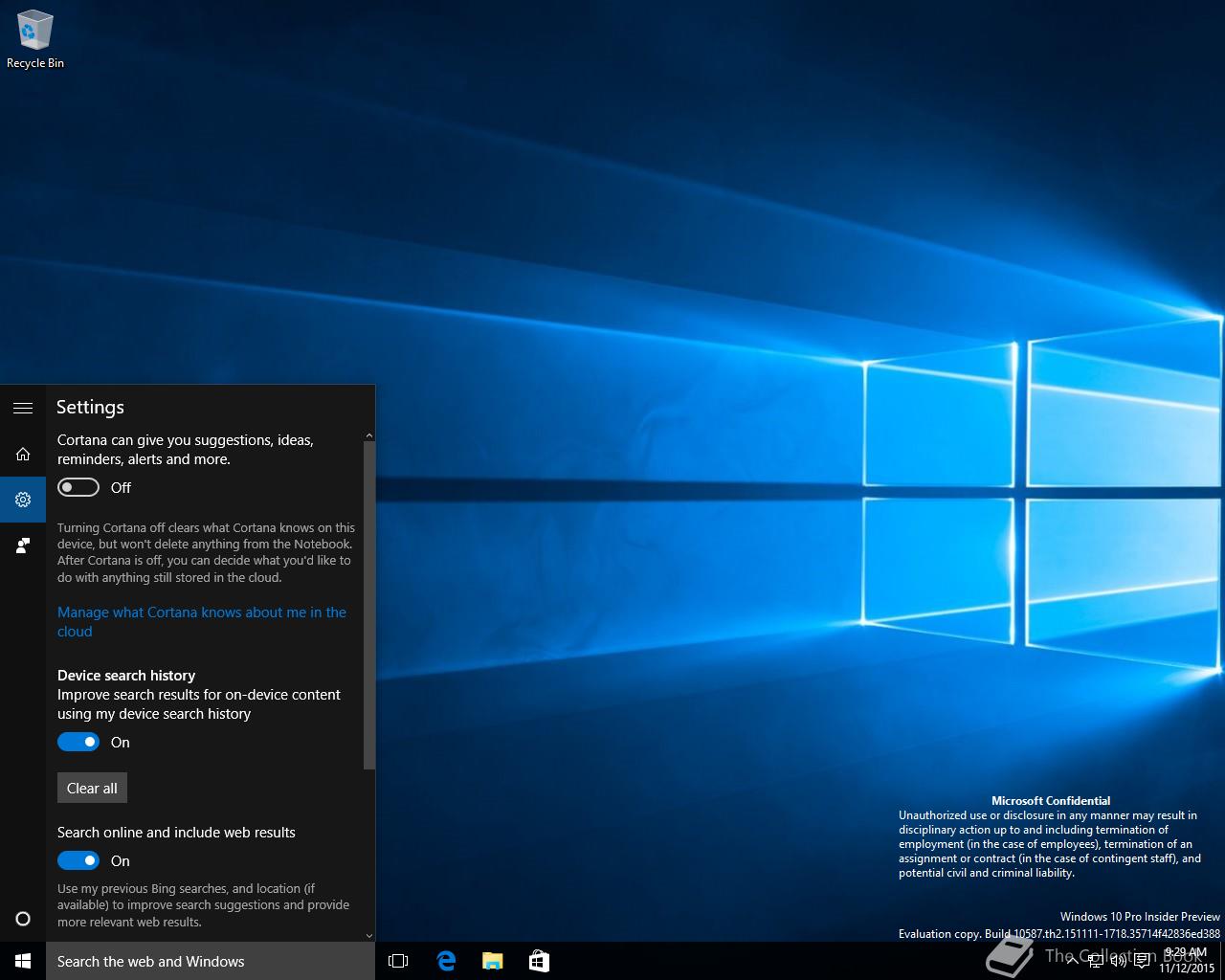The height and width of the screenshot is (980, 1225).
Task: Click the settings scroll up arrow
Action: (x=369, y=435)
